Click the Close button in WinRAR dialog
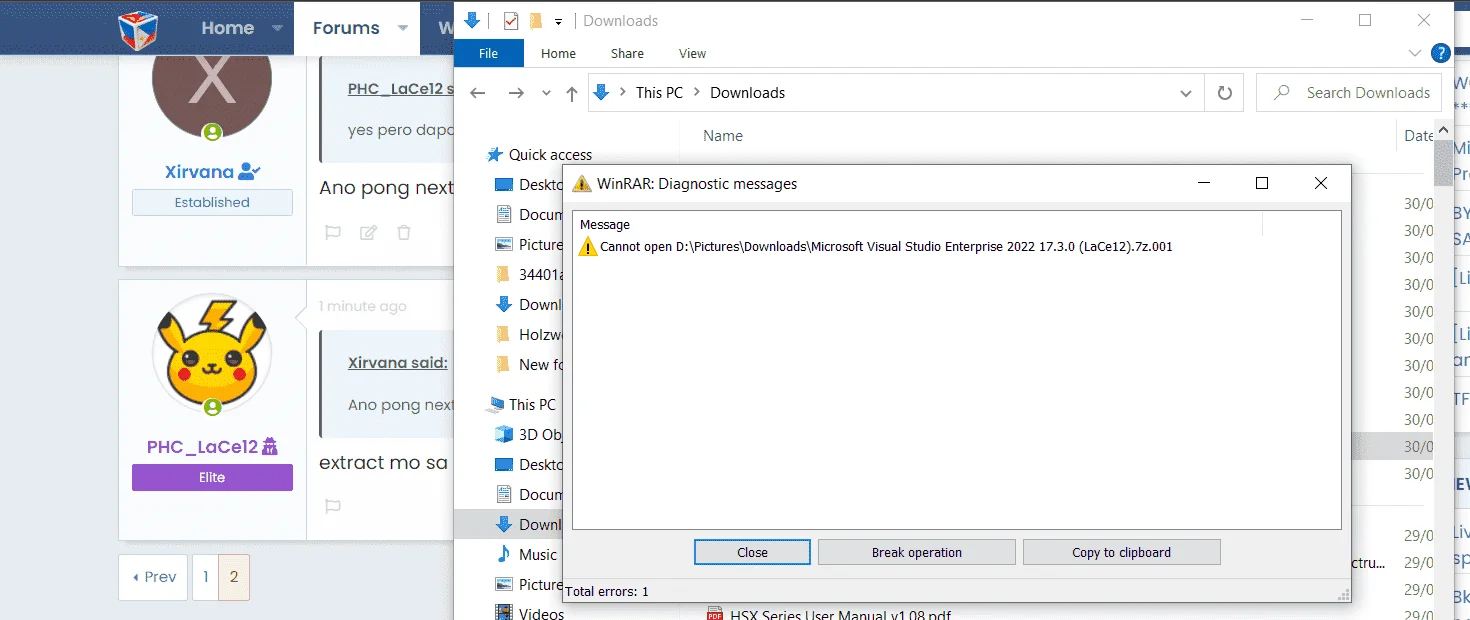 [x=752, y=552]
